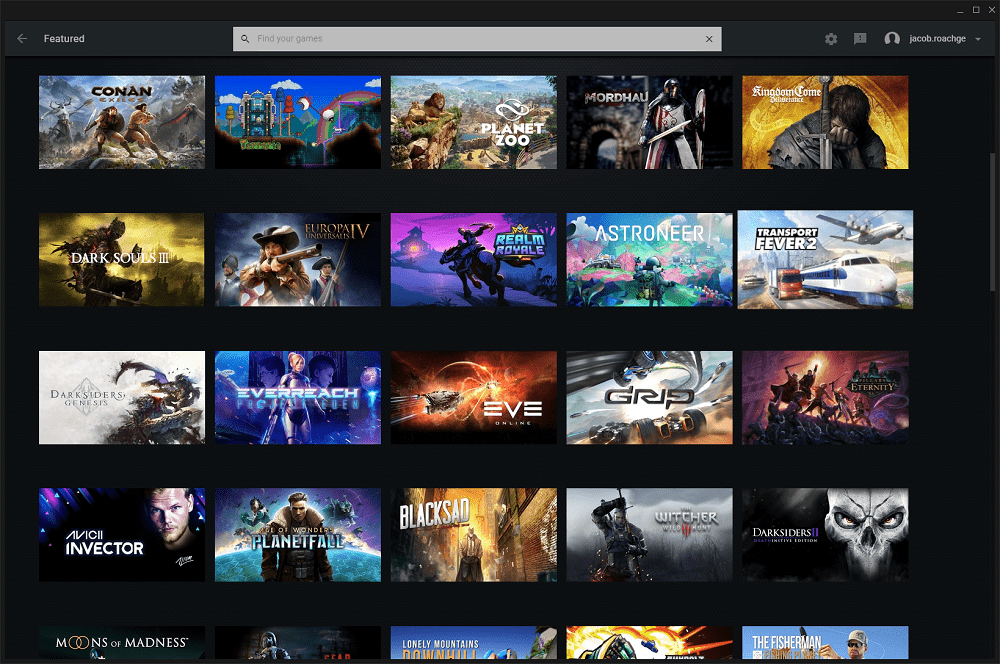Select Pillars of Eternity tile
Screen dimensions: 1000x664
click(x=825, y=397)
